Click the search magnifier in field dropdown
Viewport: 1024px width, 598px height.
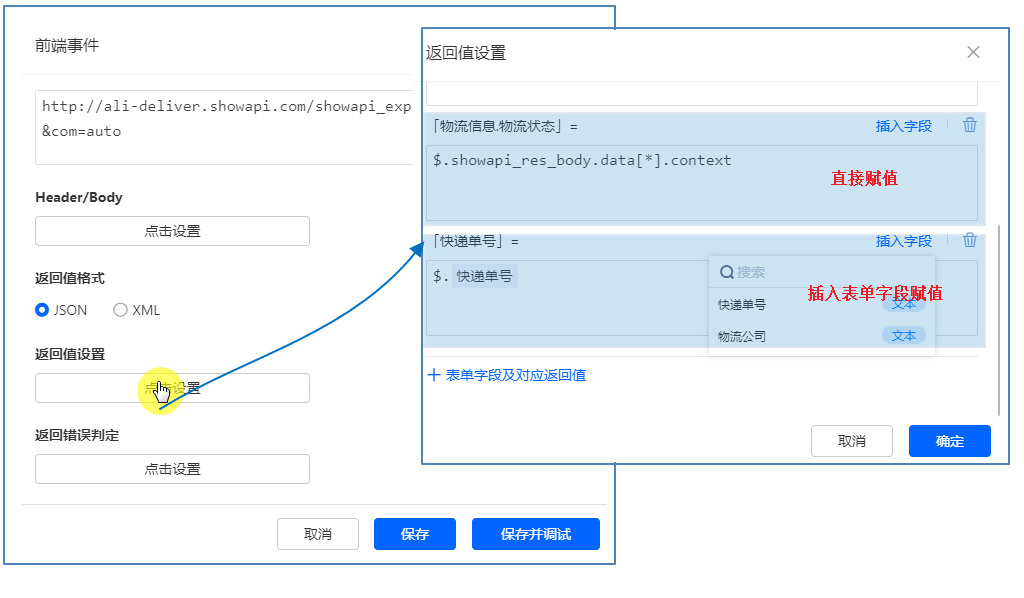coord(727,272)
